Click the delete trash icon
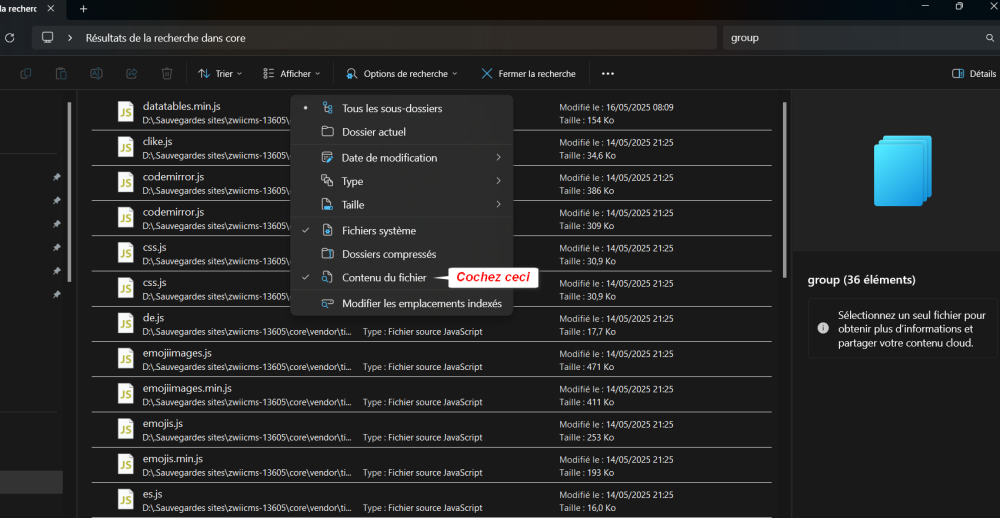This screenshot has height=518, width=1000. [167, 74]
